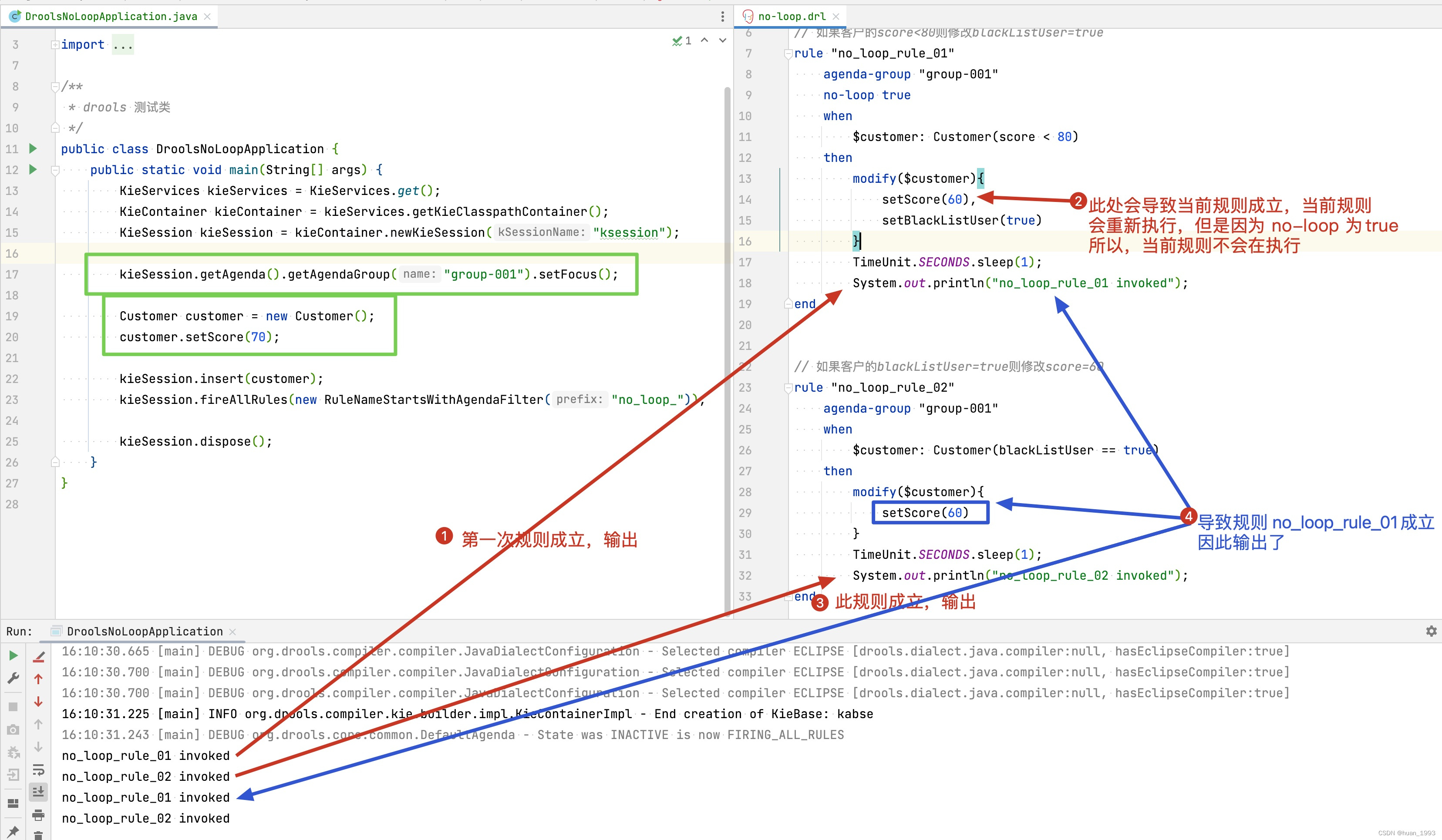Click the Java editor vertical scrollbar

pyautogui.click(x=727, y=343)
